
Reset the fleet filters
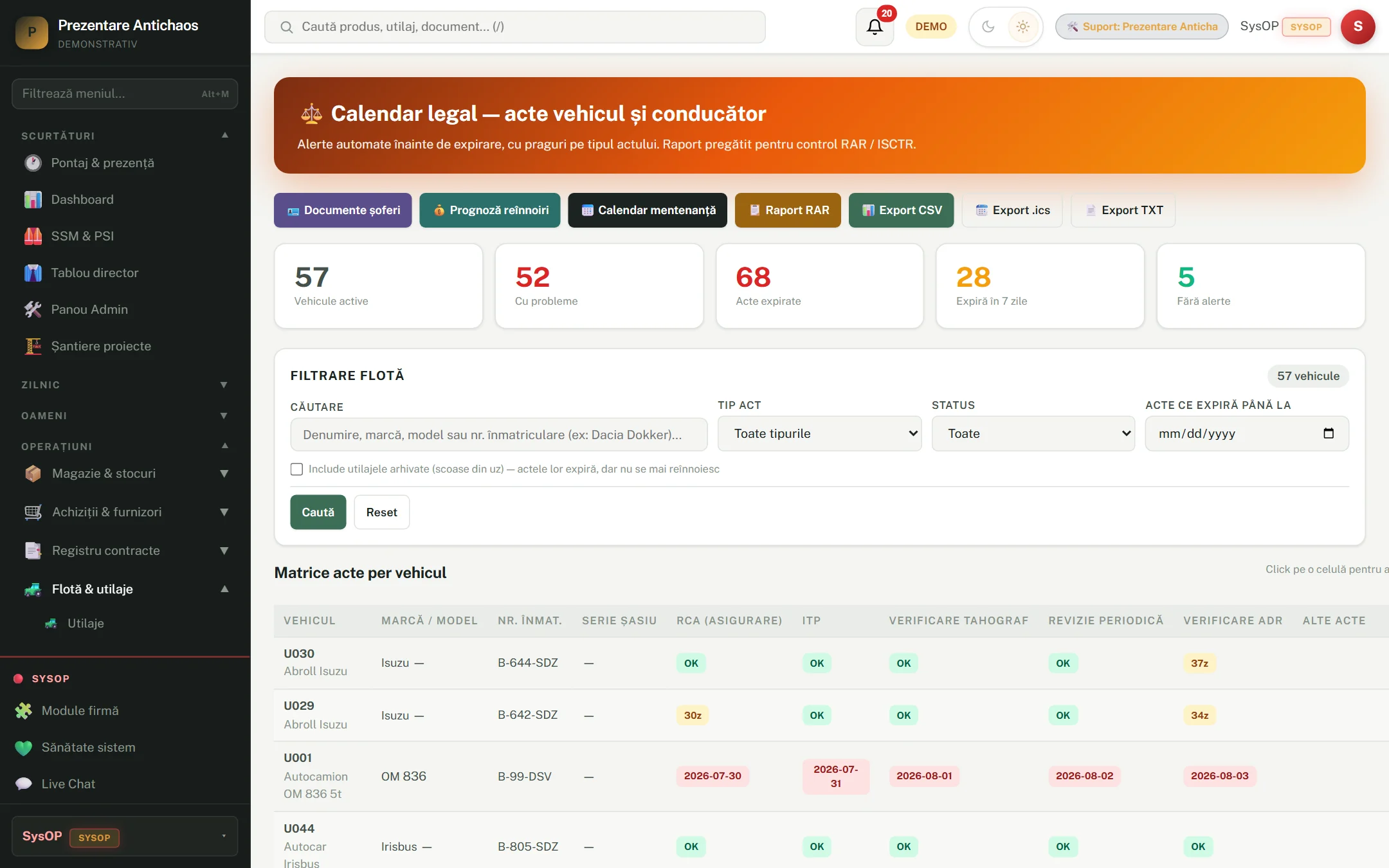coord(382,512)
